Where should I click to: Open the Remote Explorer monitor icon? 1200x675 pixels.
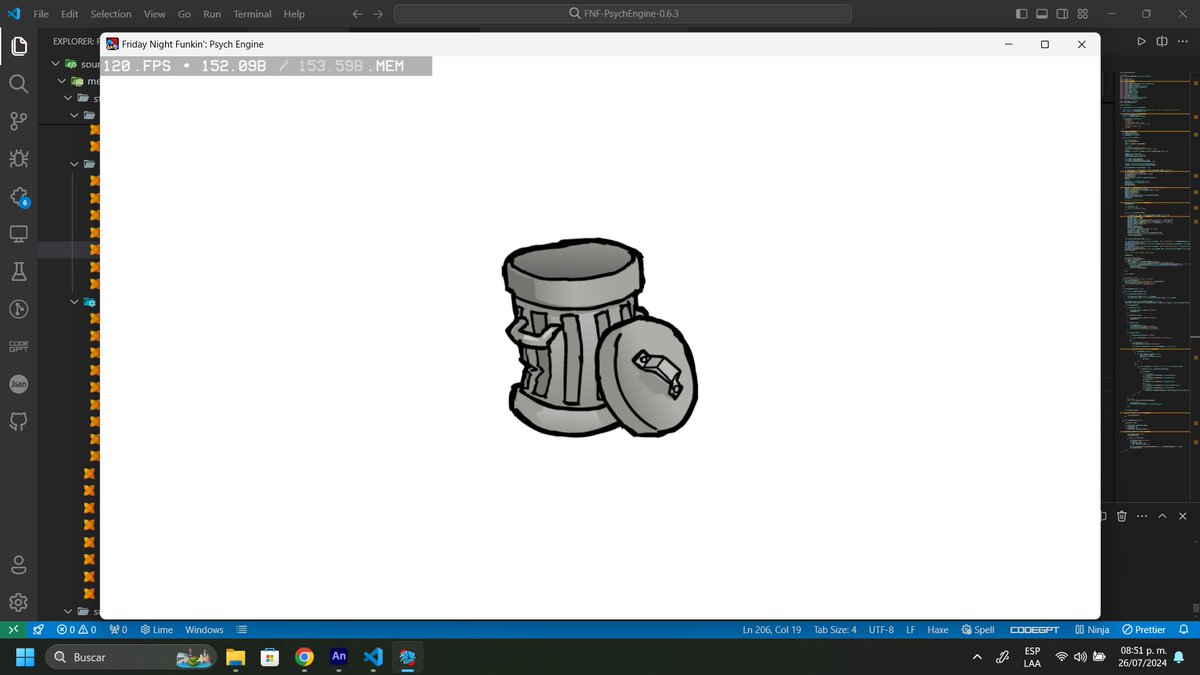pos(18,234)
